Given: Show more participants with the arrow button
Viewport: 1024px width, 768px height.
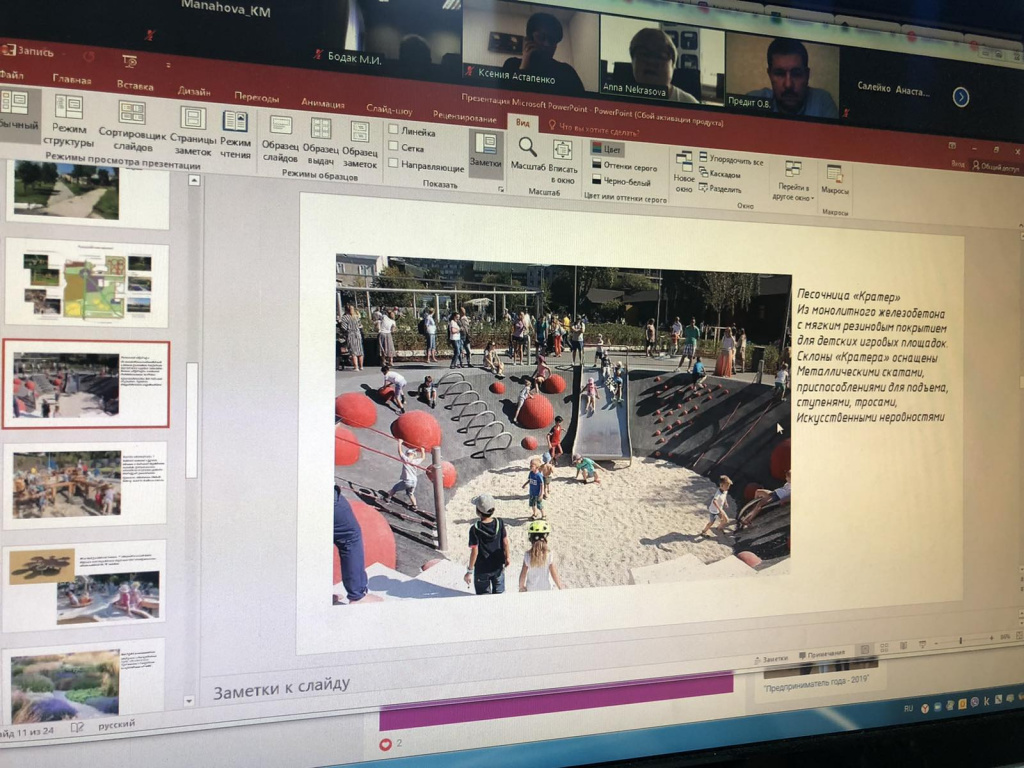Looking at the screenshot, I should point(960,97).
